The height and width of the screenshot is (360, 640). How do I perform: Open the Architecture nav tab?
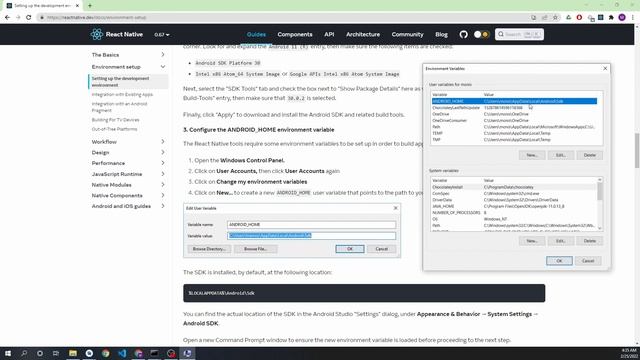pyautogui.click(x=363, y=34)
